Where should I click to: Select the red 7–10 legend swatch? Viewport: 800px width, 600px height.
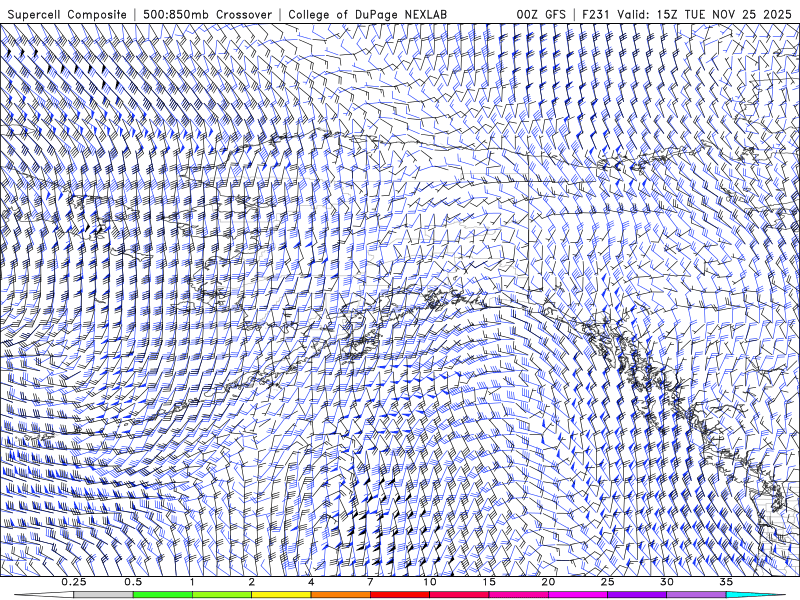(x=399, y=595)
